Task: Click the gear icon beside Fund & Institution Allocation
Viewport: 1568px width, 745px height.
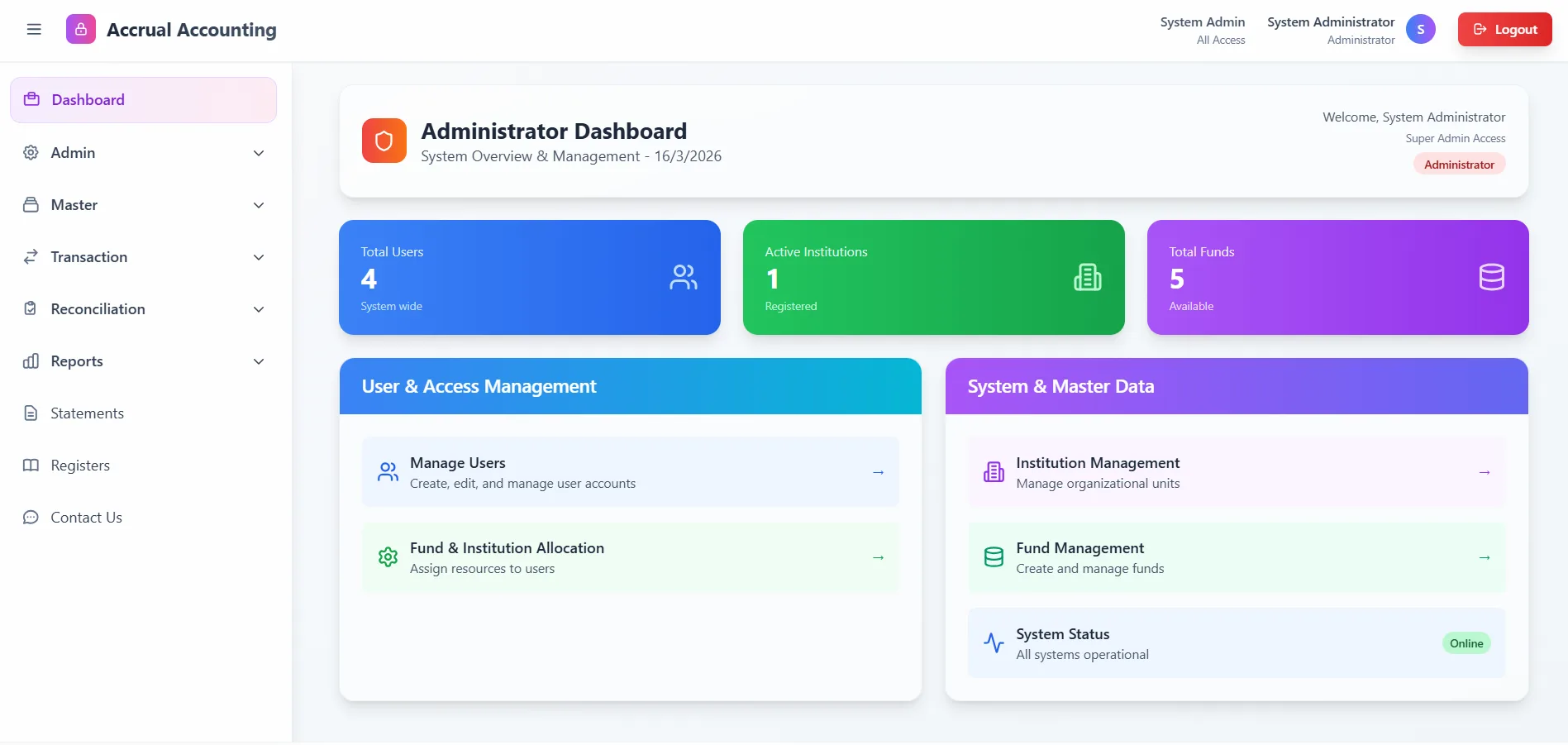Action: pos(388,557)
